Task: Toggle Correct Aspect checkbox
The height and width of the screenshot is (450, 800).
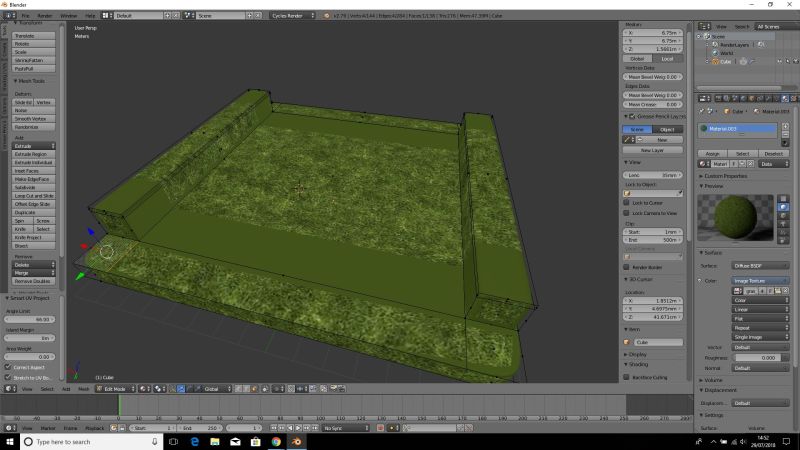Action: point(8,367)
